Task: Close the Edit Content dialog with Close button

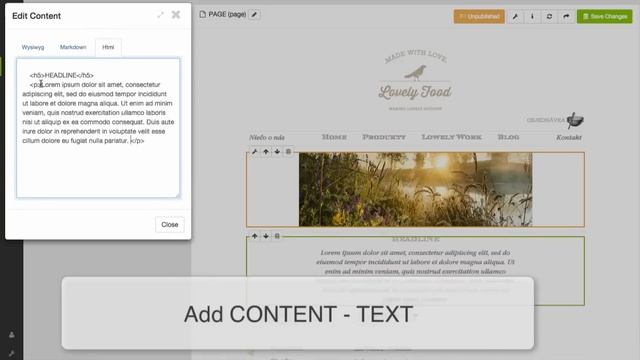Action: pos(169,224)
